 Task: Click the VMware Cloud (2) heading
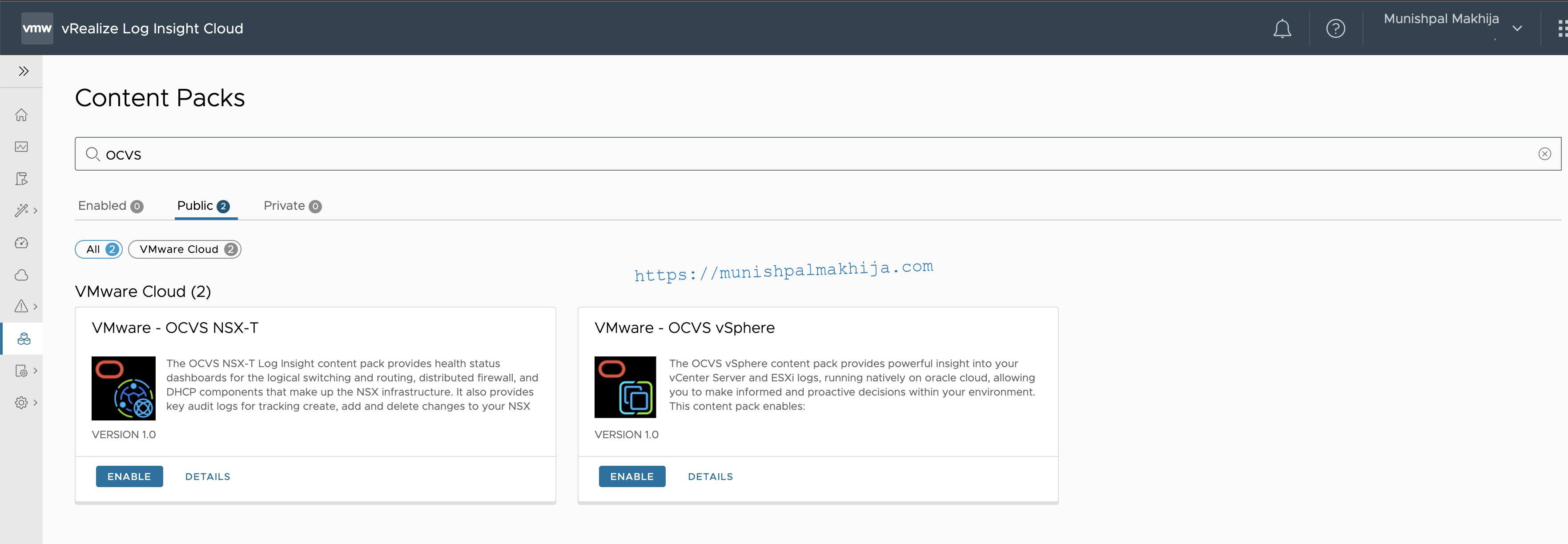coord(143,292)
